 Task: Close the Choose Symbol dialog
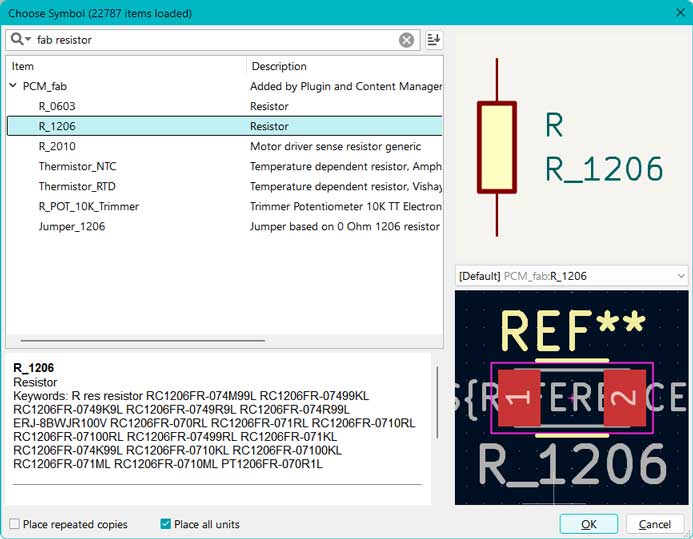click(681, 12)
